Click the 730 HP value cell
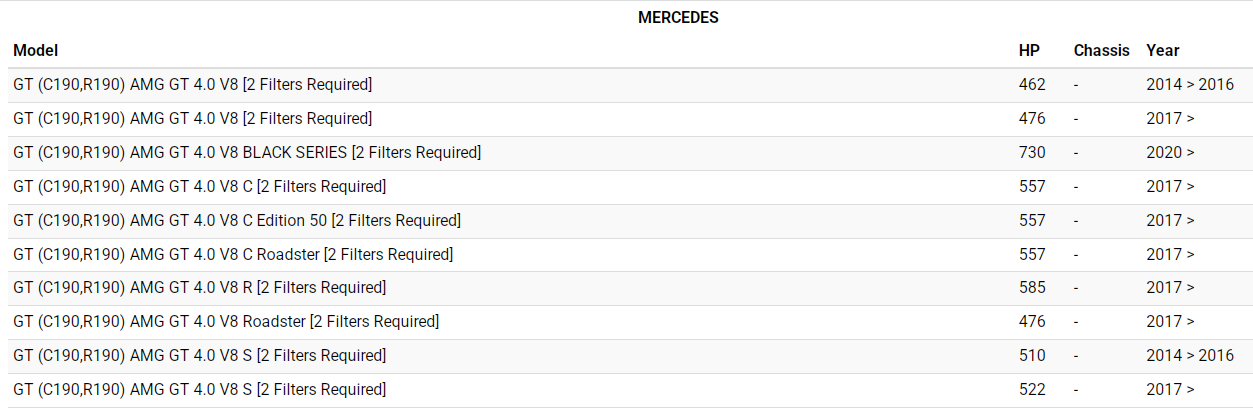Screen dimensions: 1253x410 click(1032, 153)
